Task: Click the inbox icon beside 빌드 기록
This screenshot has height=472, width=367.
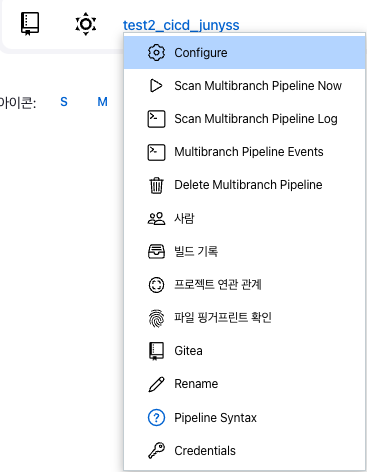Action: (156, 251)
